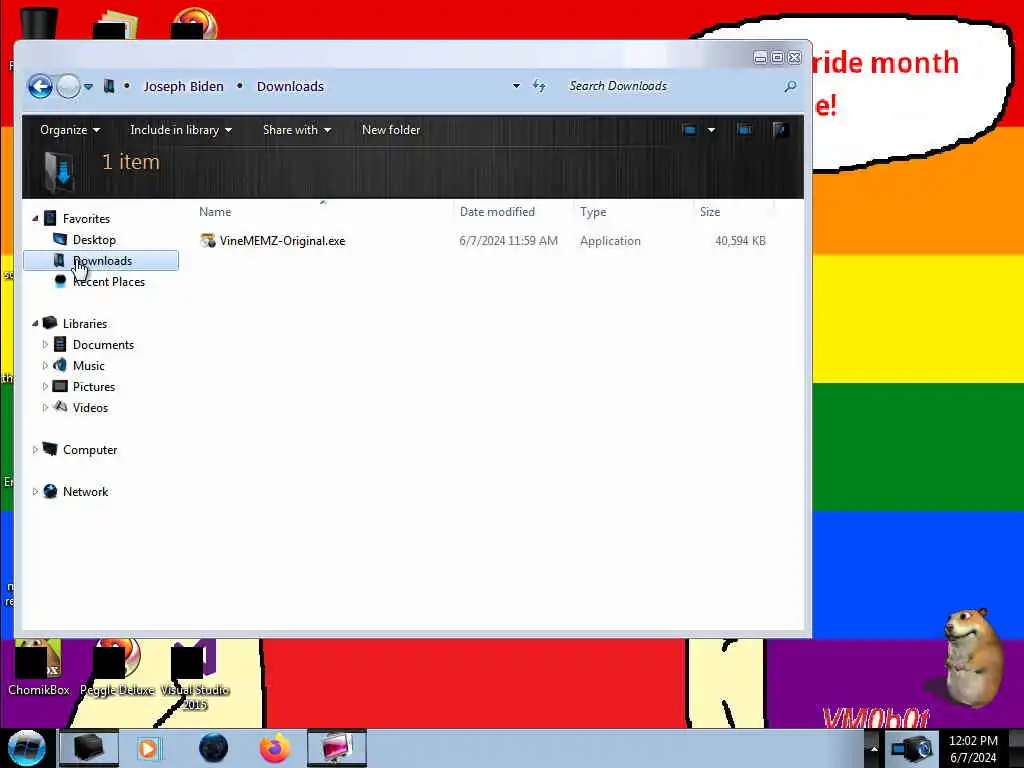Image resolution: width=1024 pixels, height=768 pixels.
Task: Refresh the Downloads folder view
Action: coord(539,86)
